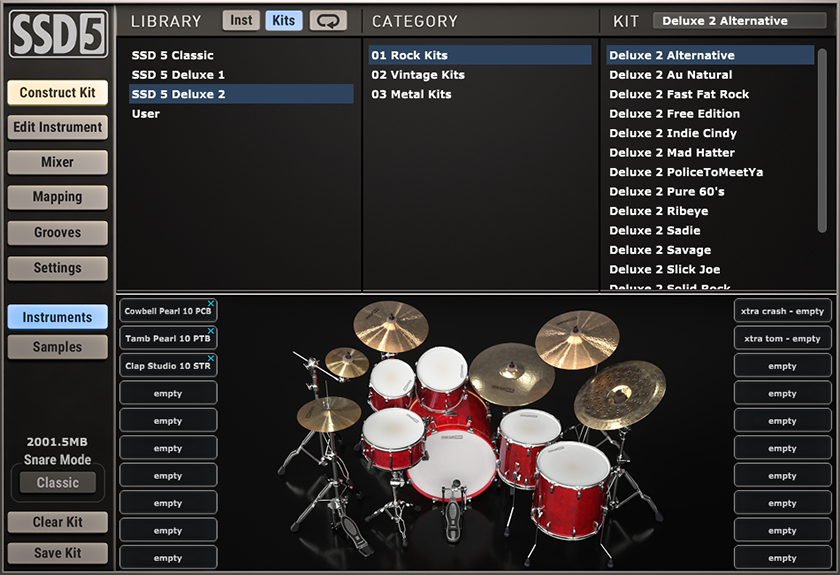Open the Deluxe 2 Alternative kit dropdown
The image size is (840, 575).
pos(739,21)
